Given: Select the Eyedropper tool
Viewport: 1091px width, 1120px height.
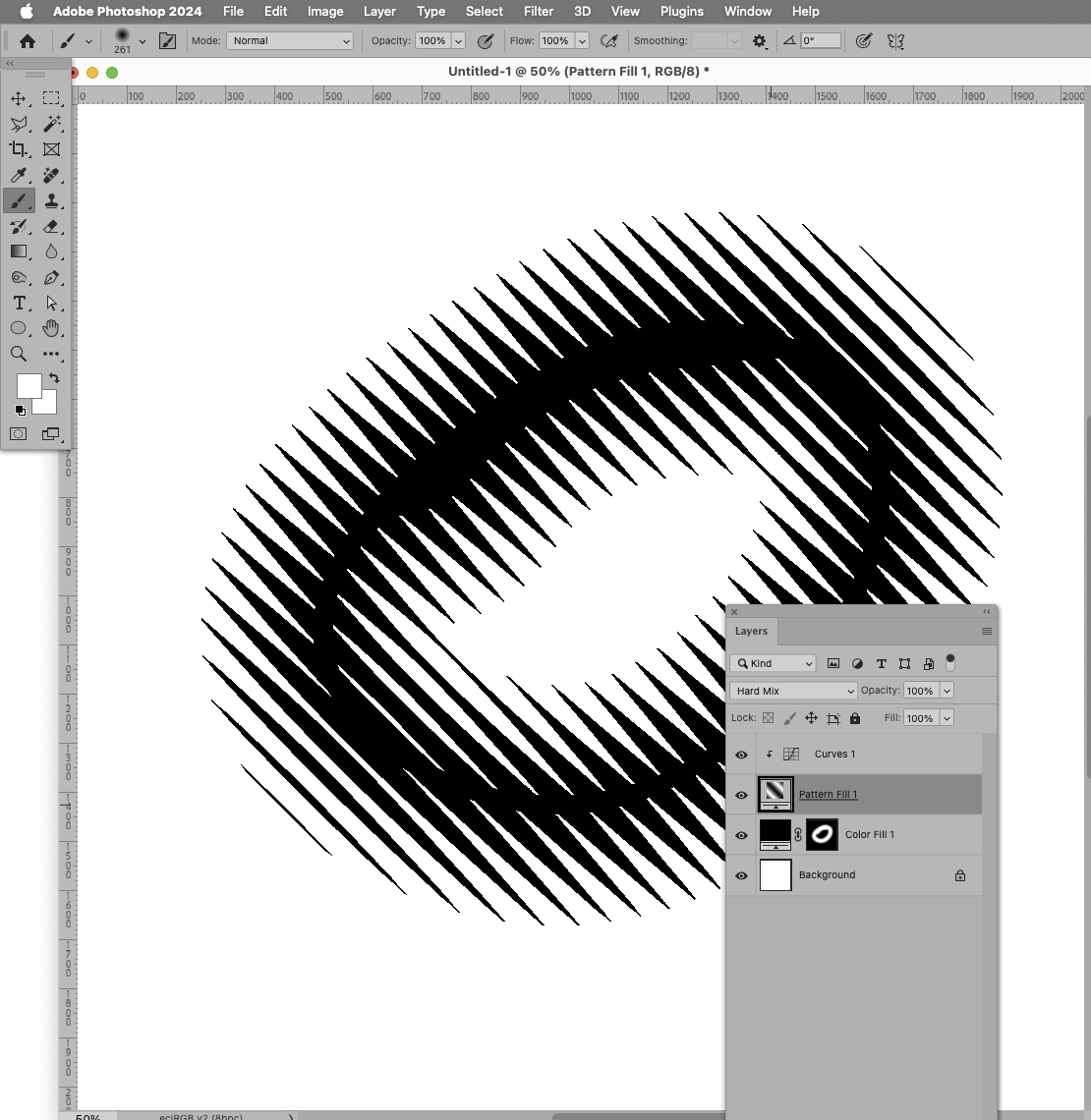Looking at the screenshot, I should click(18, 175).
